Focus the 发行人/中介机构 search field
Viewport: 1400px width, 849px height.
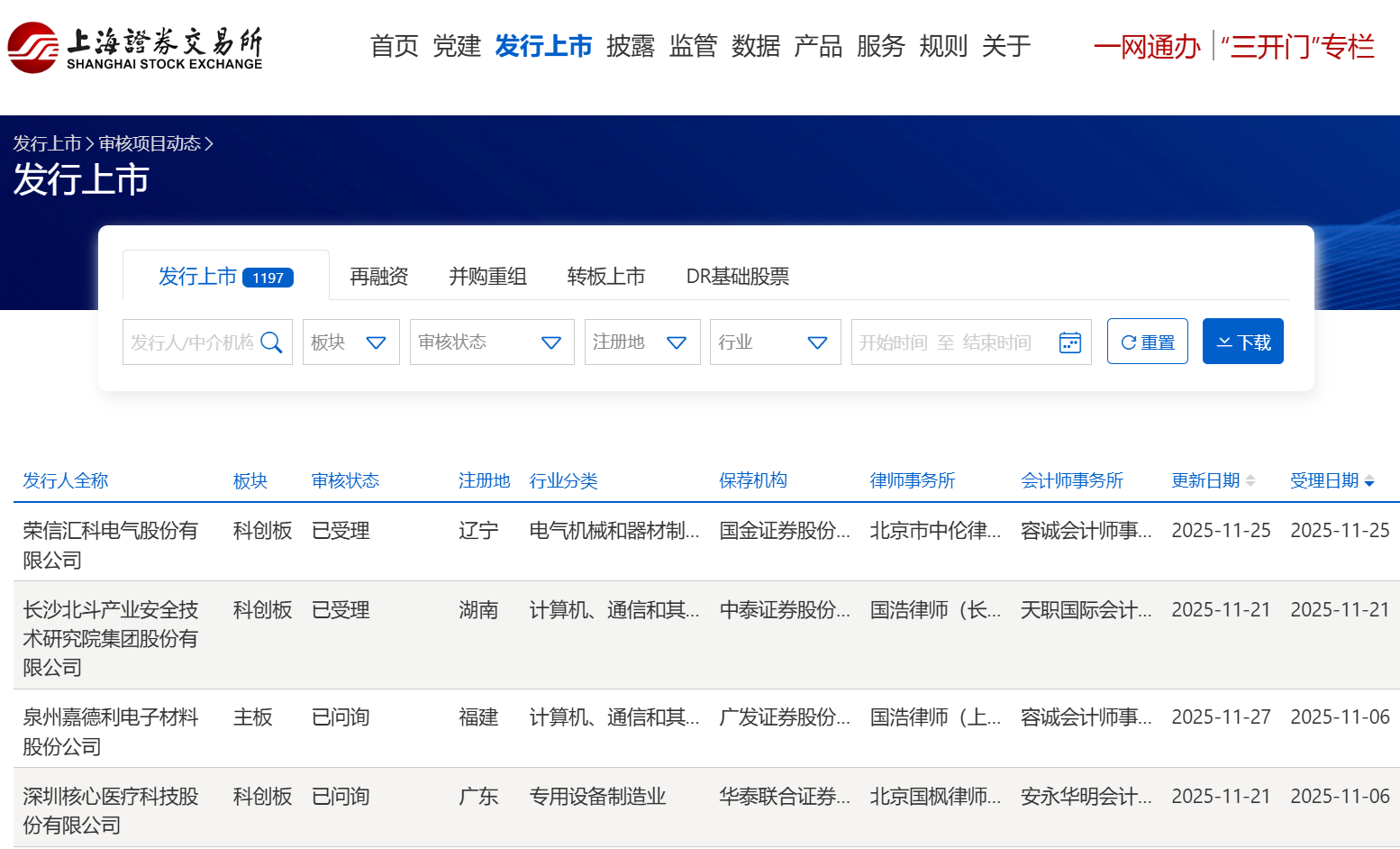coord(192,342)
